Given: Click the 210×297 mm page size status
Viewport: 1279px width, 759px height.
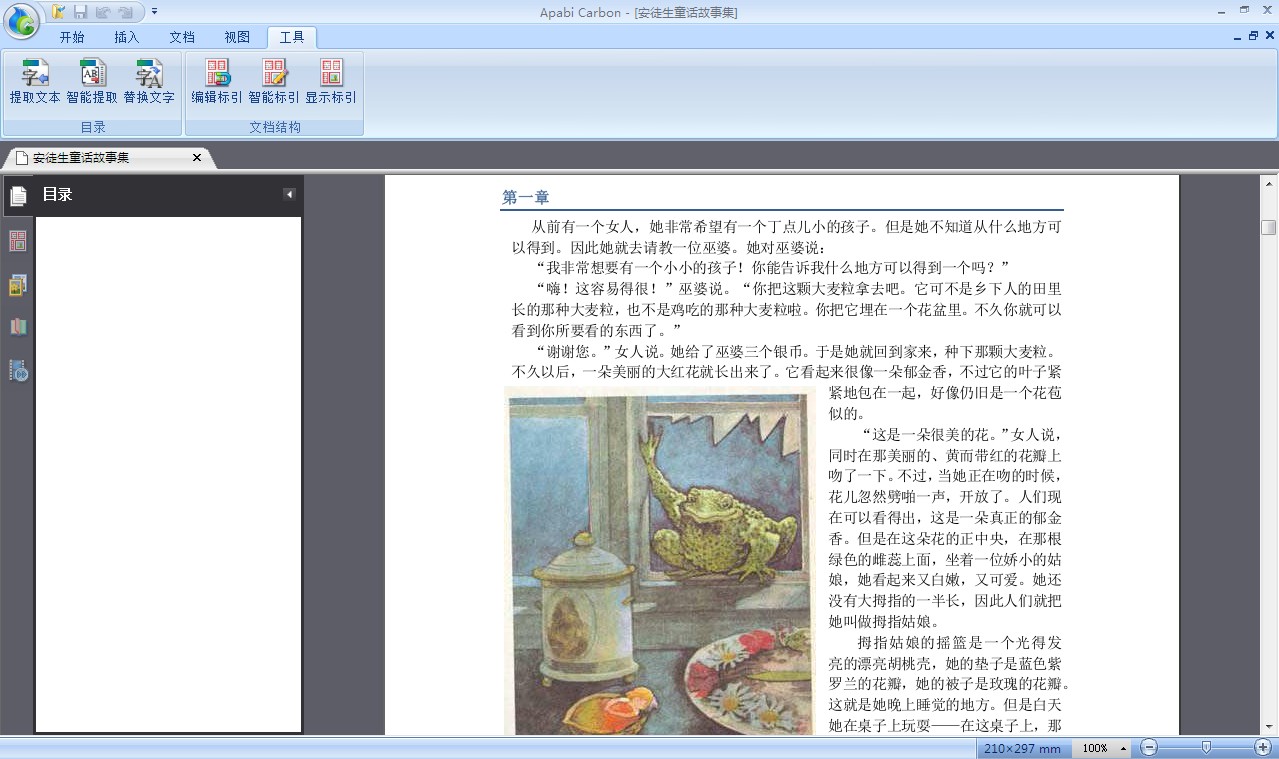Looking at the screenshot, I should pyautogui.click(x=1022, y=748).
